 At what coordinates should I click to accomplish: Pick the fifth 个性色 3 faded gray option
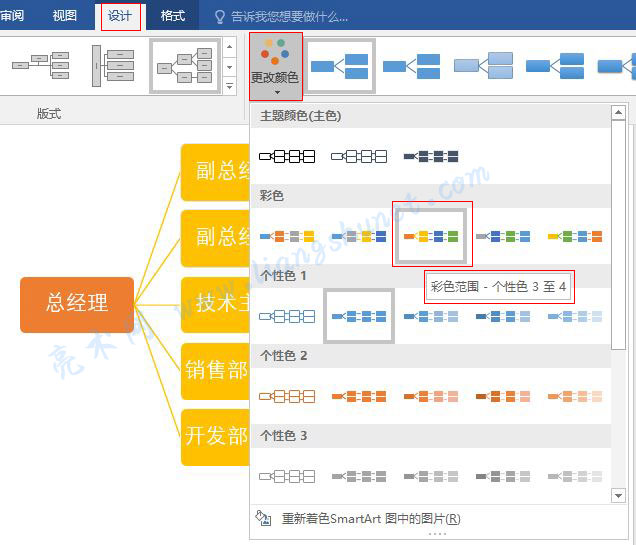point(575,476)
